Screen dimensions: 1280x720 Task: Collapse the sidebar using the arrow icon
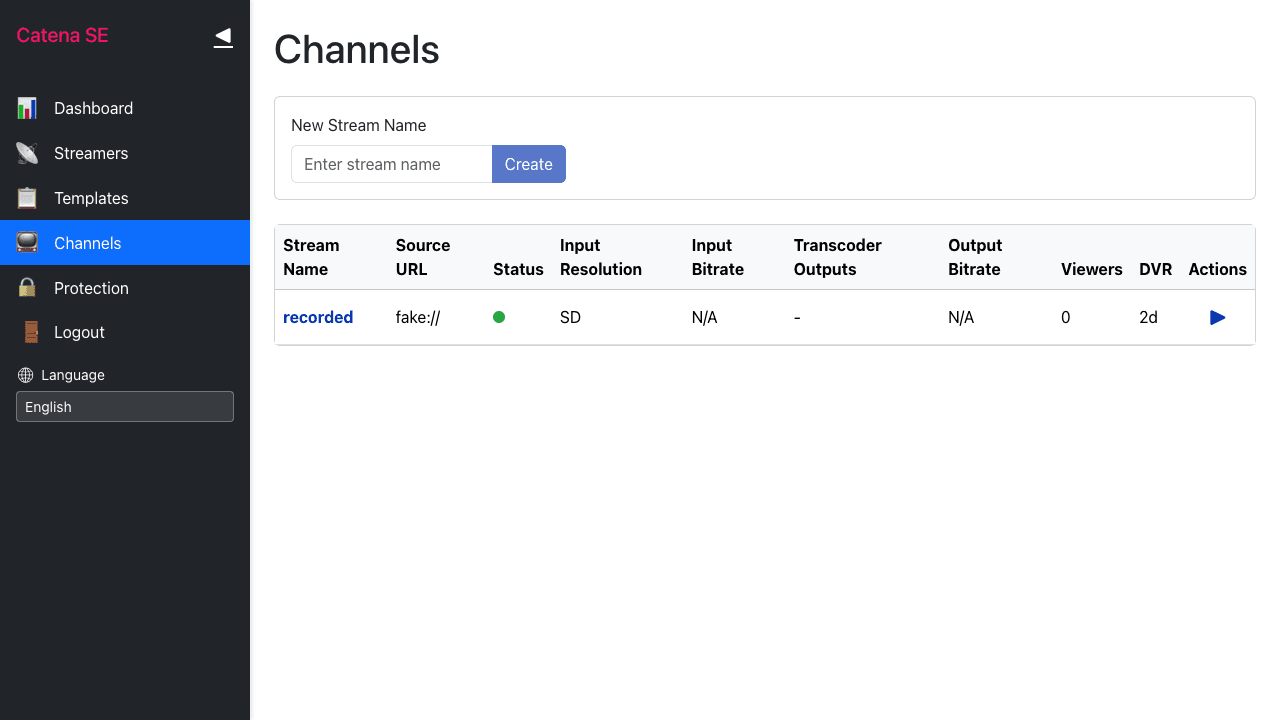(x=222, y=36)
